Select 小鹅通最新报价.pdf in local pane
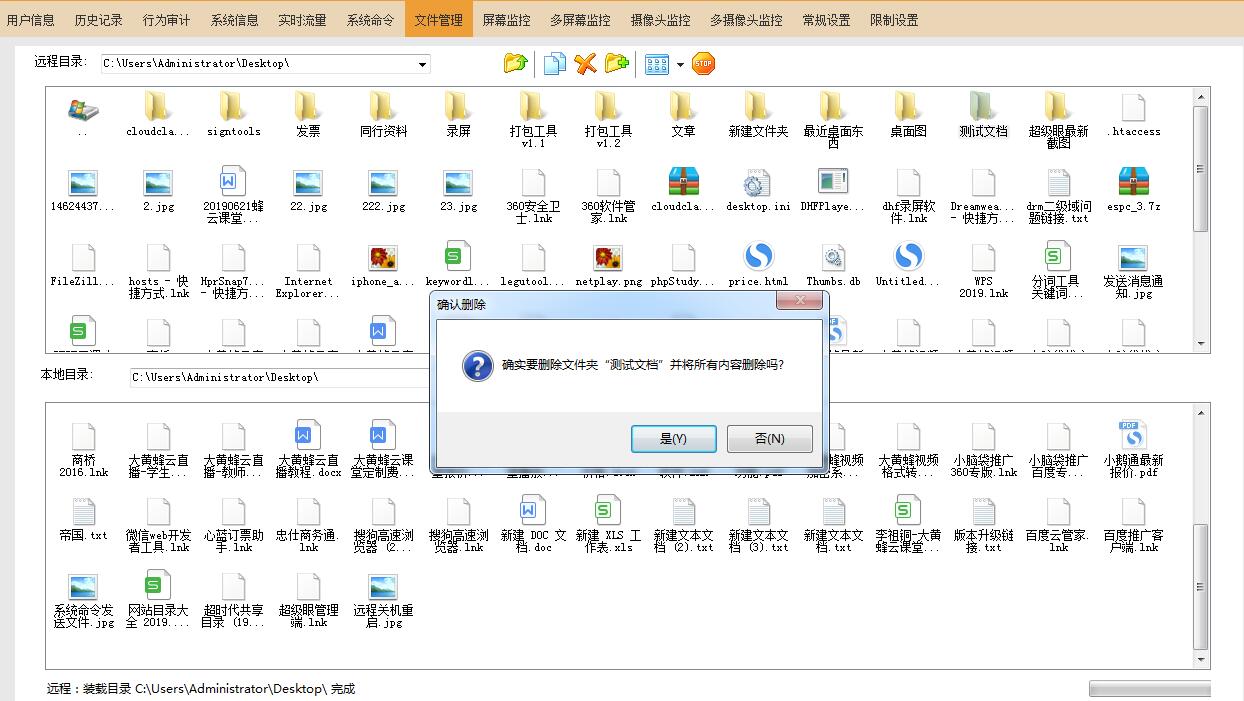The image size is (1244, 701). coord(1133,448)
